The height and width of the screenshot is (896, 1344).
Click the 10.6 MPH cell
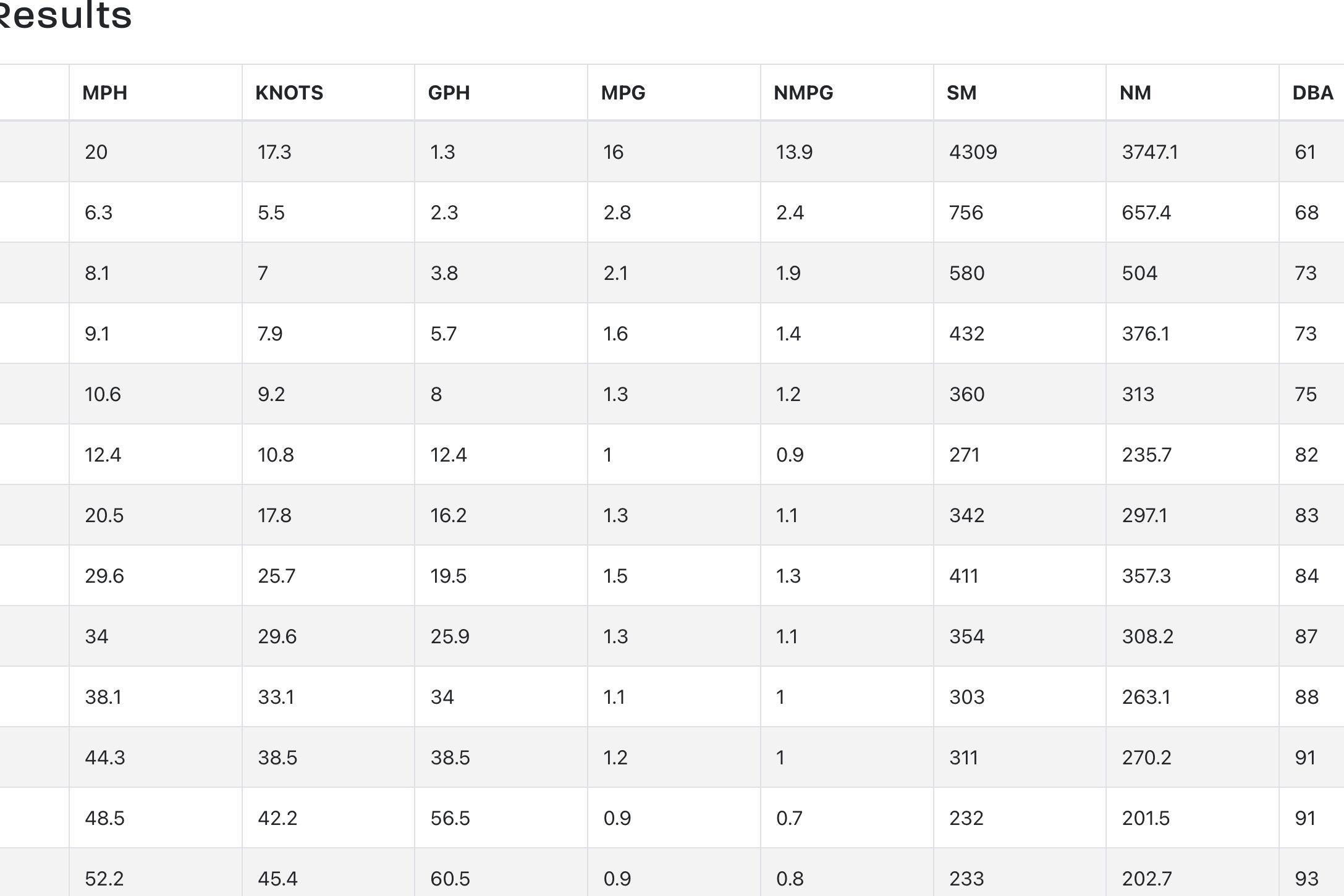(x=103, y=394)
